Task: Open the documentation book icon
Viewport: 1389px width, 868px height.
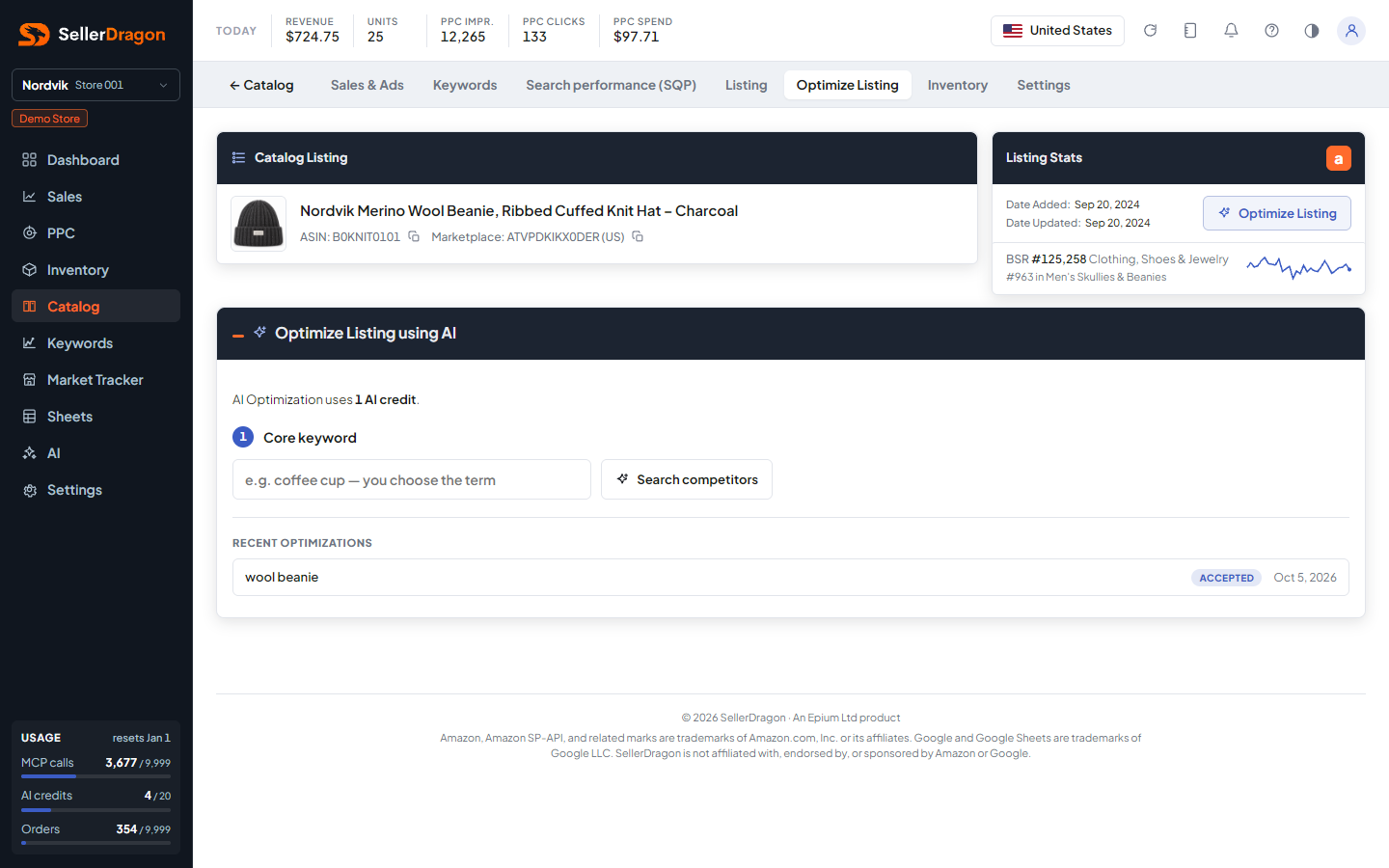Action: [x=1190, y=31]
